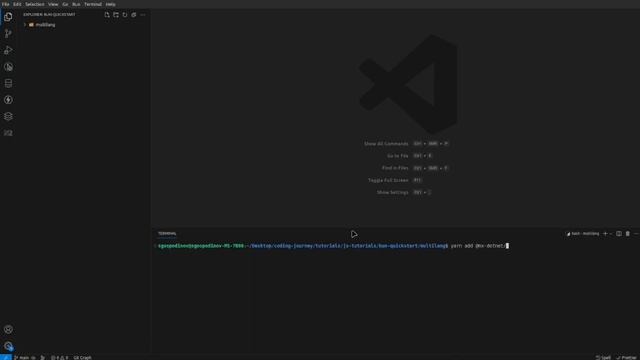Click the Go to File hint text
640x360 pixels.
(398, 156)
